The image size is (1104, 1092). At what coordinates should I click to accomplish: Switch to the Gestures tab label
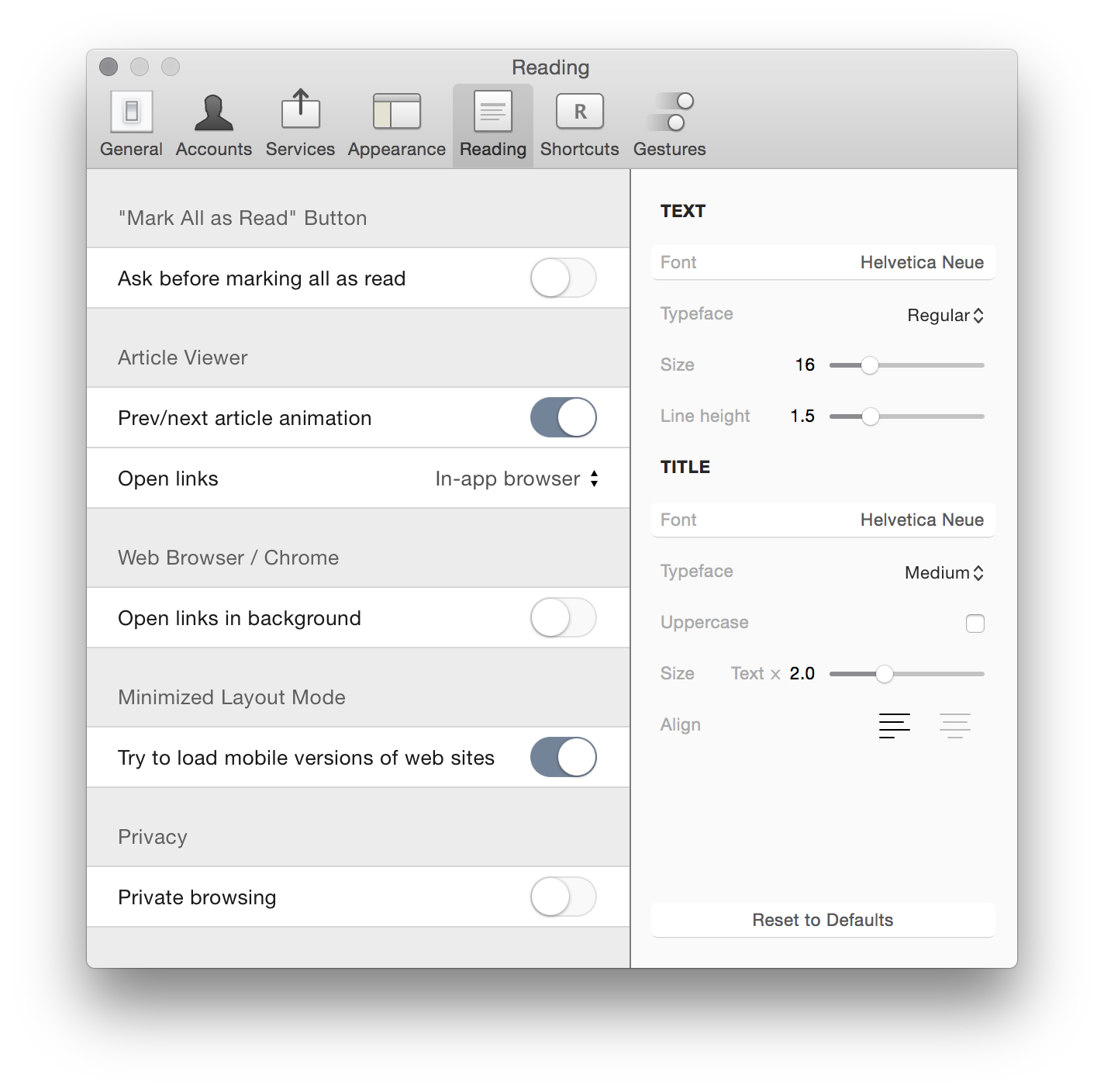670,150
